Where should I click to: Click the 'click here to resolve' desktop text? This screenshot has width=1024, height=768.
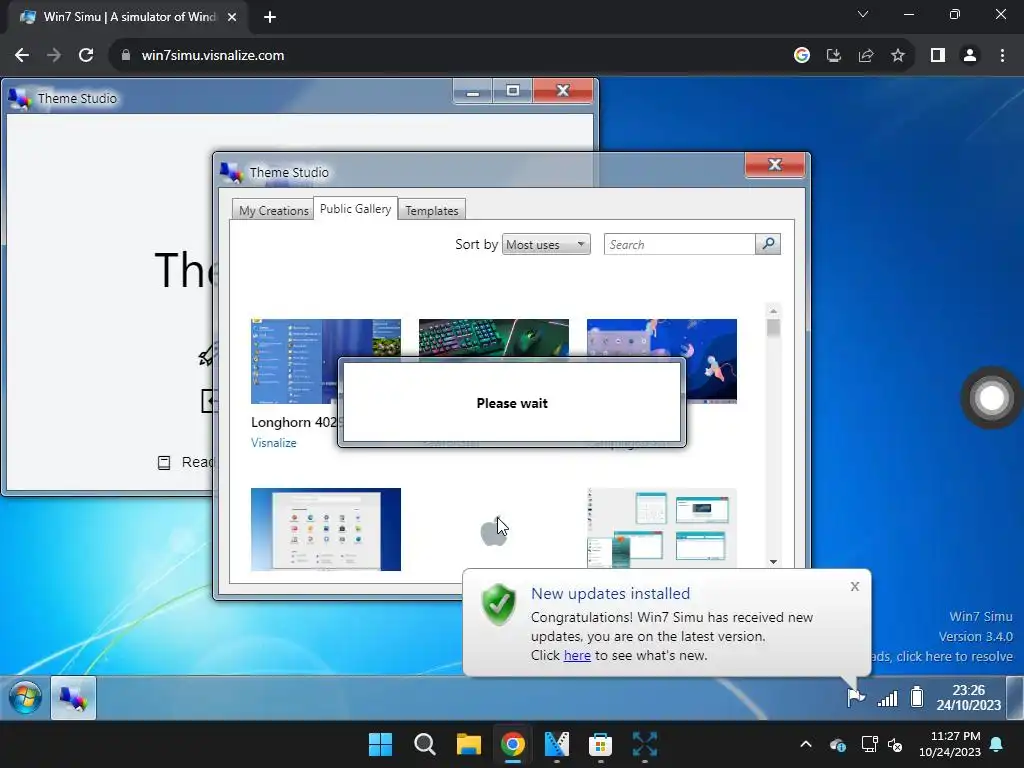tap(954, 656)
